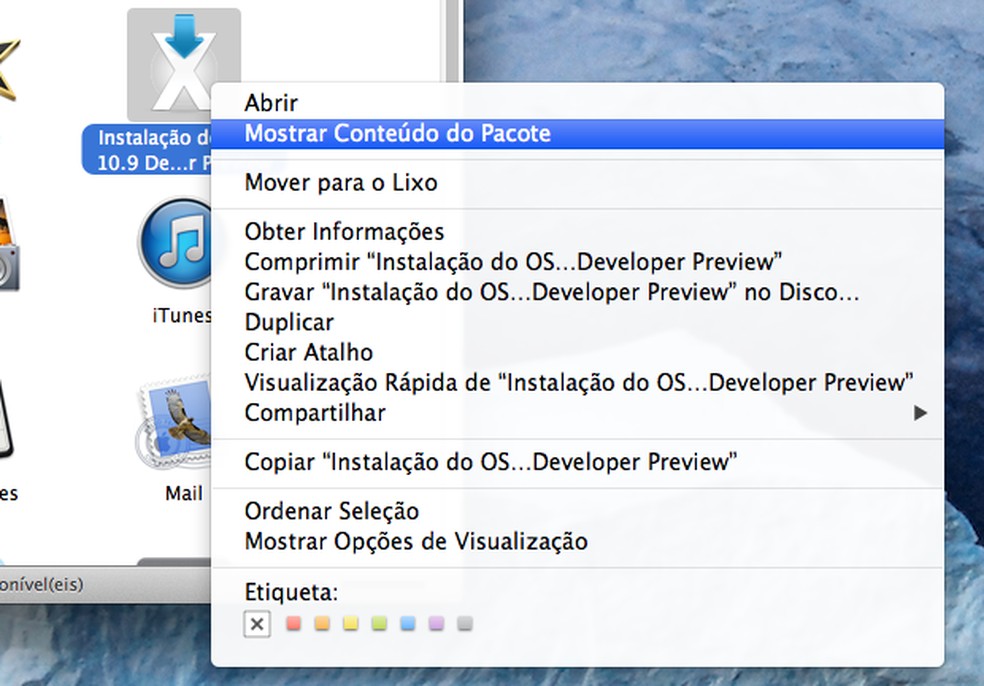The width and height of the screenshot is (984, 686).
Task: Choose Visualização Rápida menu entry
Action: point(579,382)
